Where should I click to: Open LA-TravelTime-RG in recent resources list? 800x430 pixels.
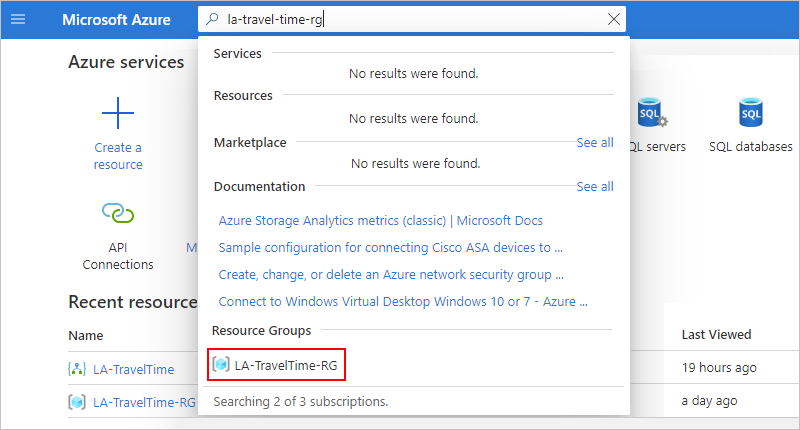coord(144,402)
